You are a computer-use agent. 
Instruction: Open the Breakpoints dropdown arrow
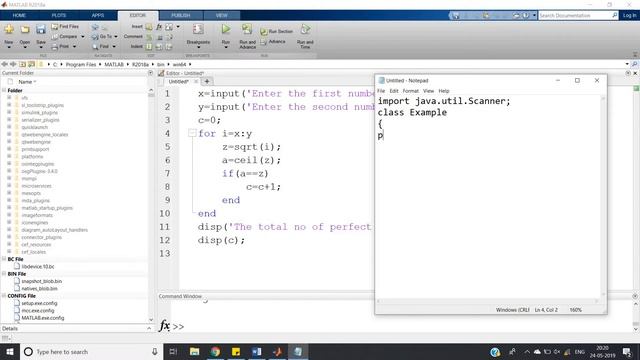tap(198, 47)
